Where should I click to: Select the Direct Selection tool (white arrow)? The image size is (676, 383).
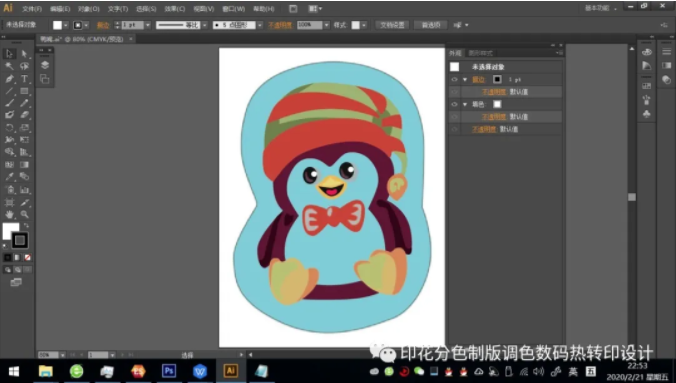pyautogui.click(x=24, y=54)
